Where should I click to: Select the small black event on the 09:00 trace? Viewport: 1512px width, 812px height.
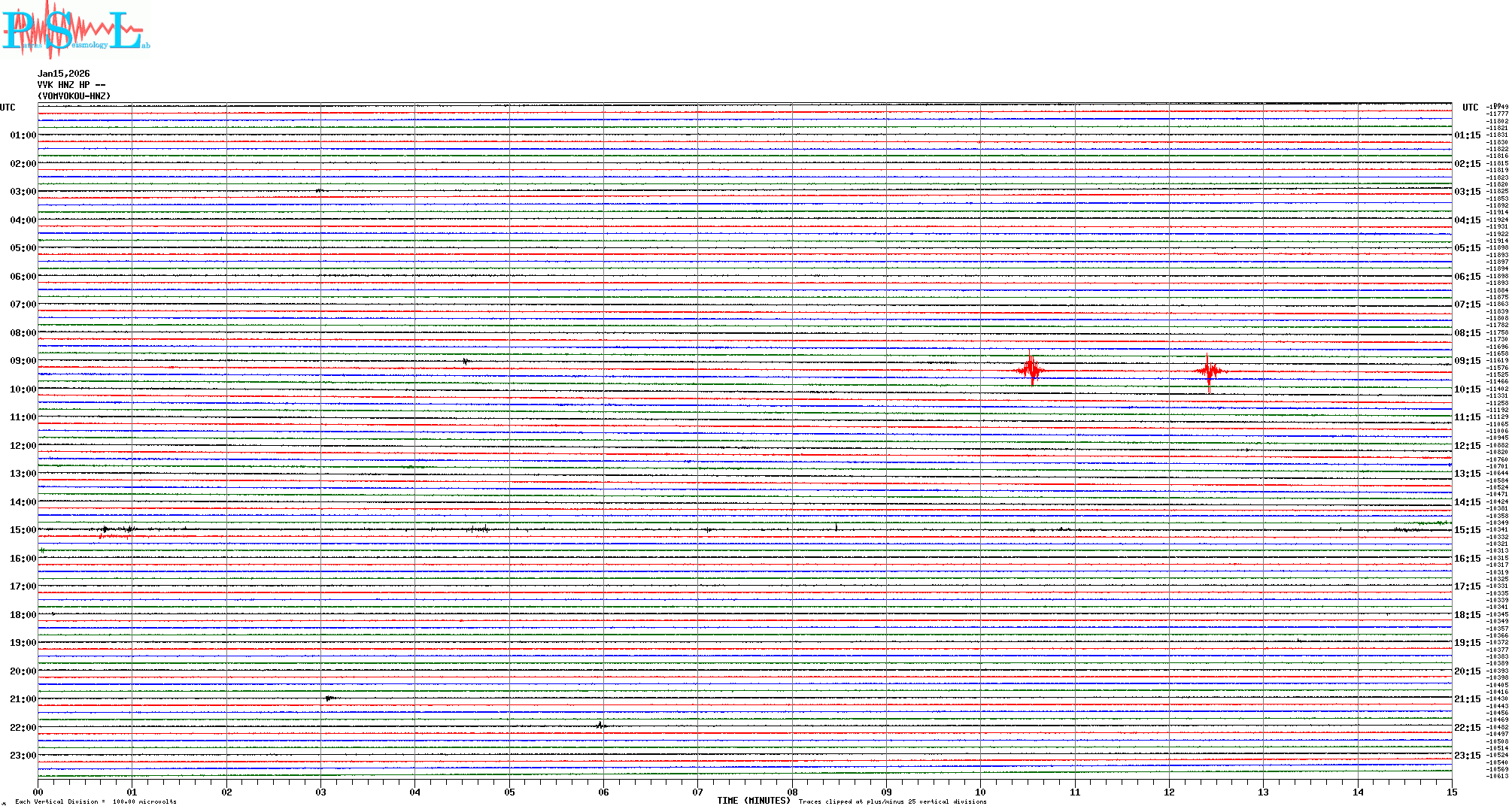point(466,362)
